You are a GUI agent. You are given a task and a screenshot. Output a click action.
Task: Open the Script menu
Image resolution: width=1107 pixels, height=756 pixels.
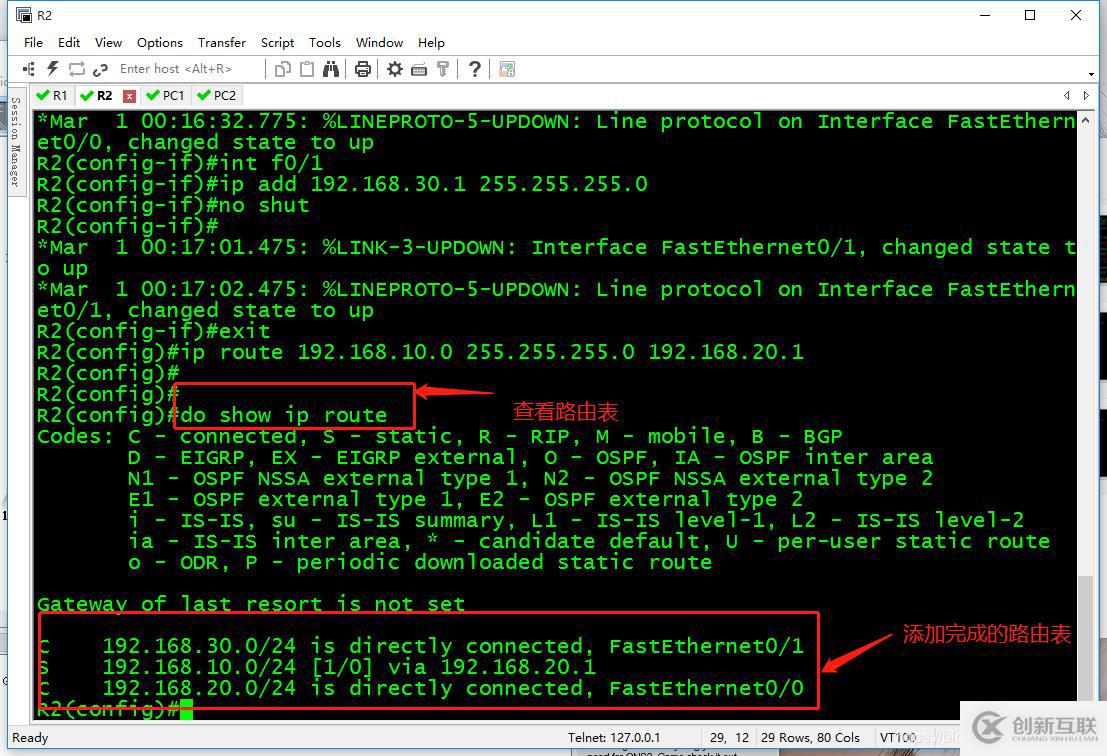[x=277, y=43]
